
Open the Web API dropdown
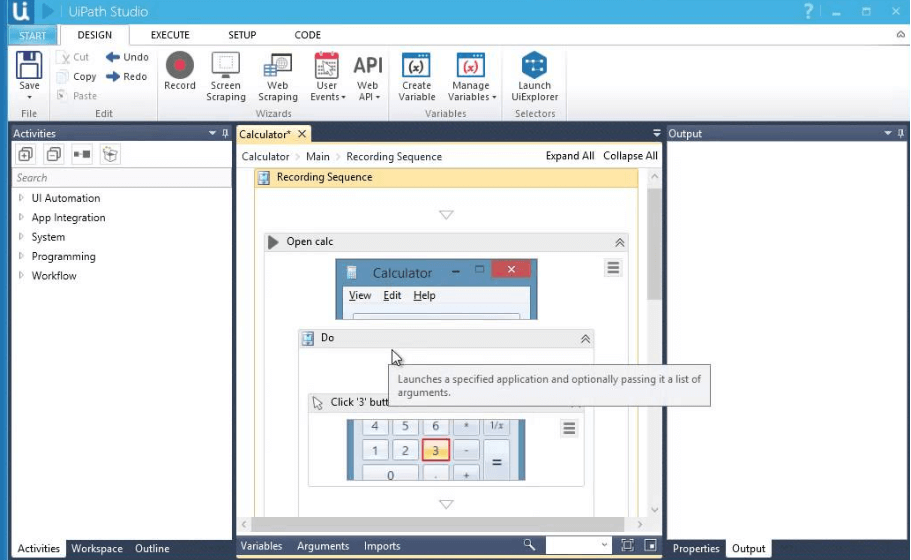coord(368,77)
